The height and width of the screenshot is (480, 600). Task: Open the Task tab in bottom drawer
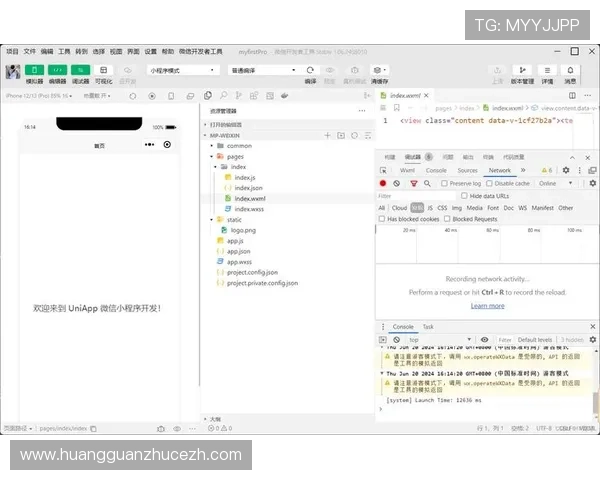428,327
